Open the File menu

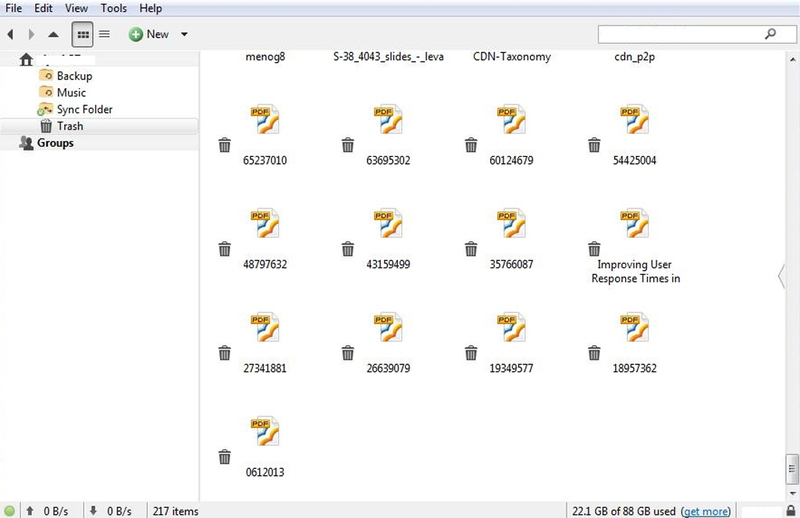pyautogui.click(x=13, y=8)
